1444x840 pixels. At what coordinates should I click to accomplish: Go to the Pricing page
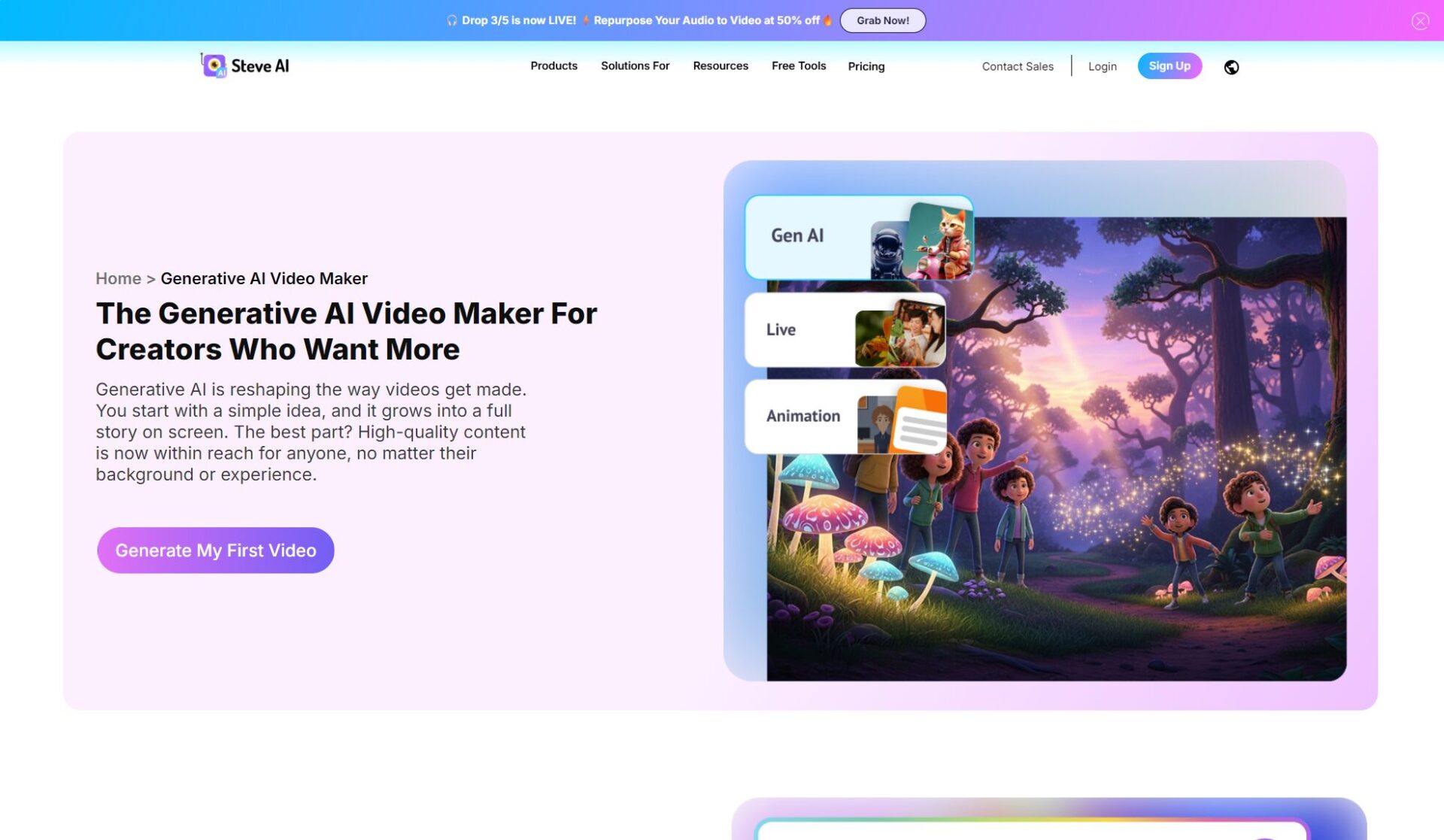866,67
